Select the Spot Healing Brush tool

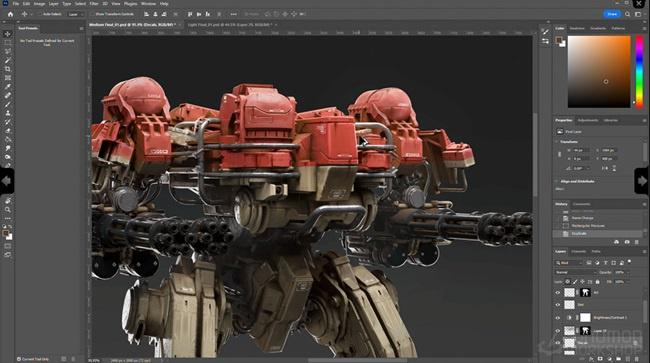point(7,95)
